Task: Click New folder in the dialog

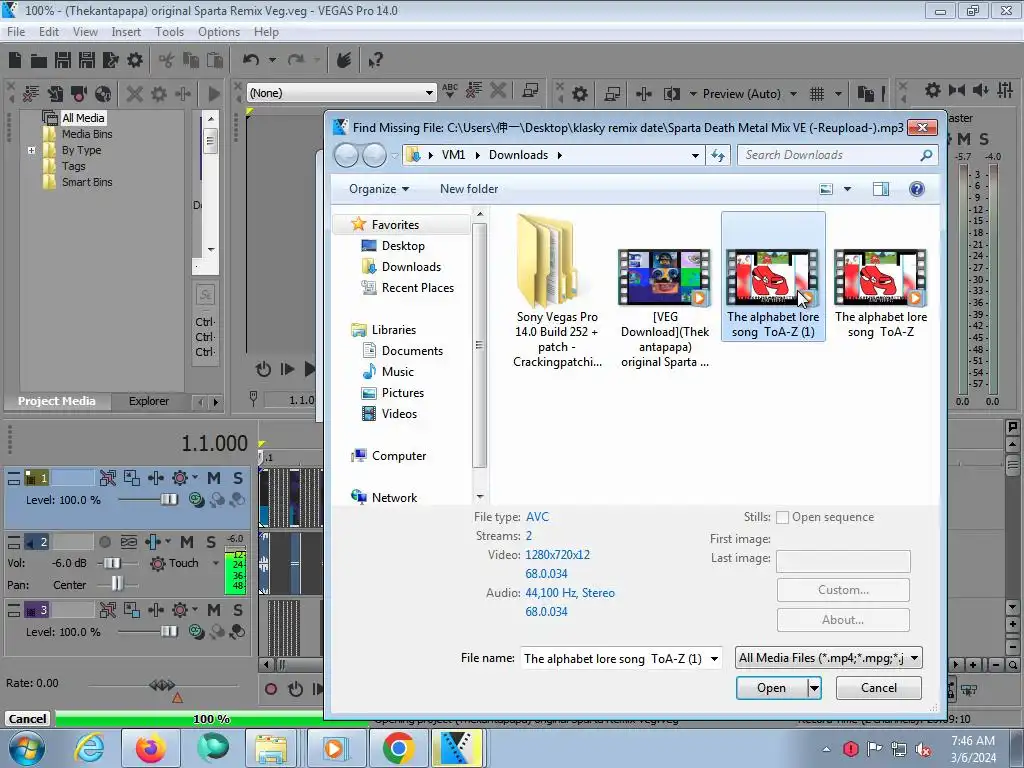Action: 469,189
